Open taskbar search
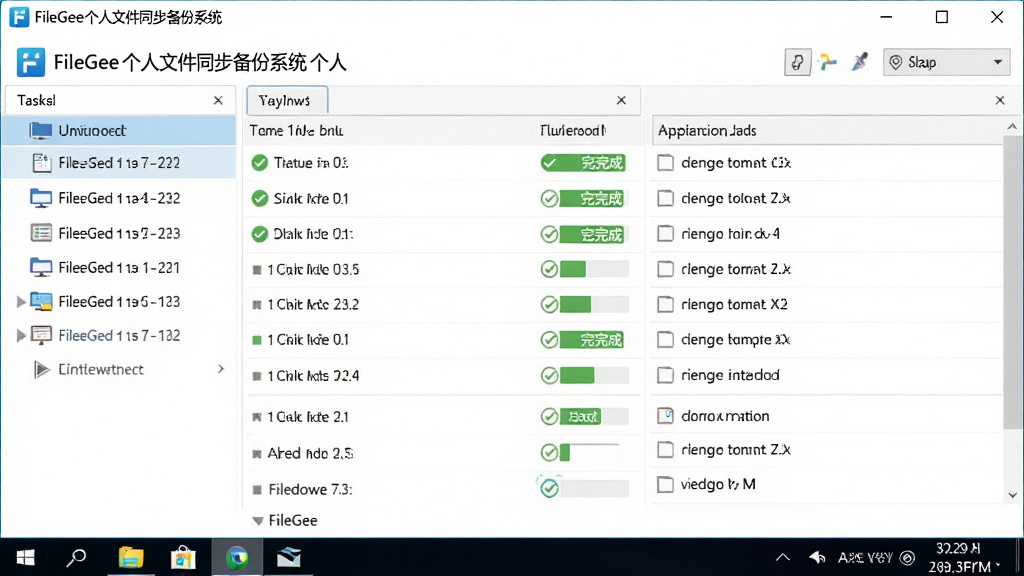1024x576 pixels. pos(76,558)
